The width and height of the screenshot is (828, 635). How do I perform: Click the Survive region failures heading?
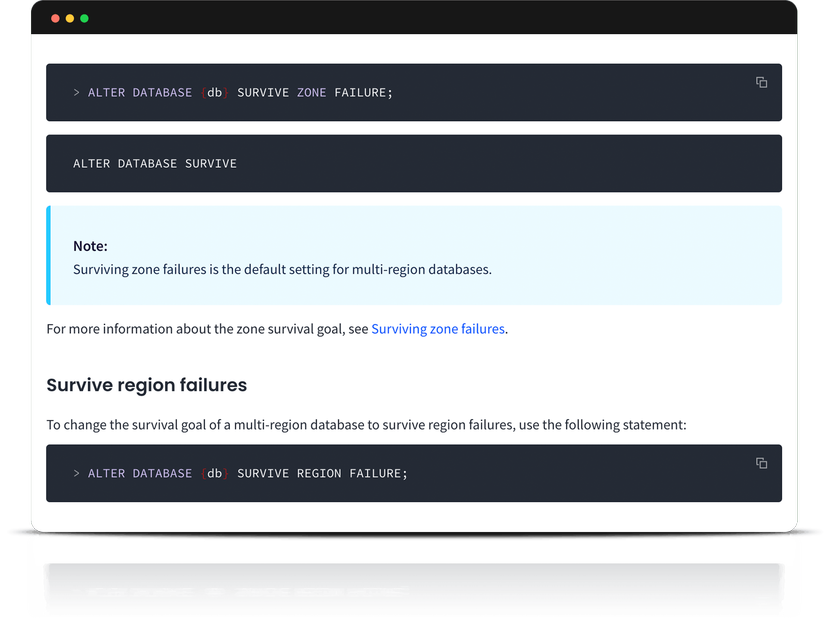click(146, 385)
